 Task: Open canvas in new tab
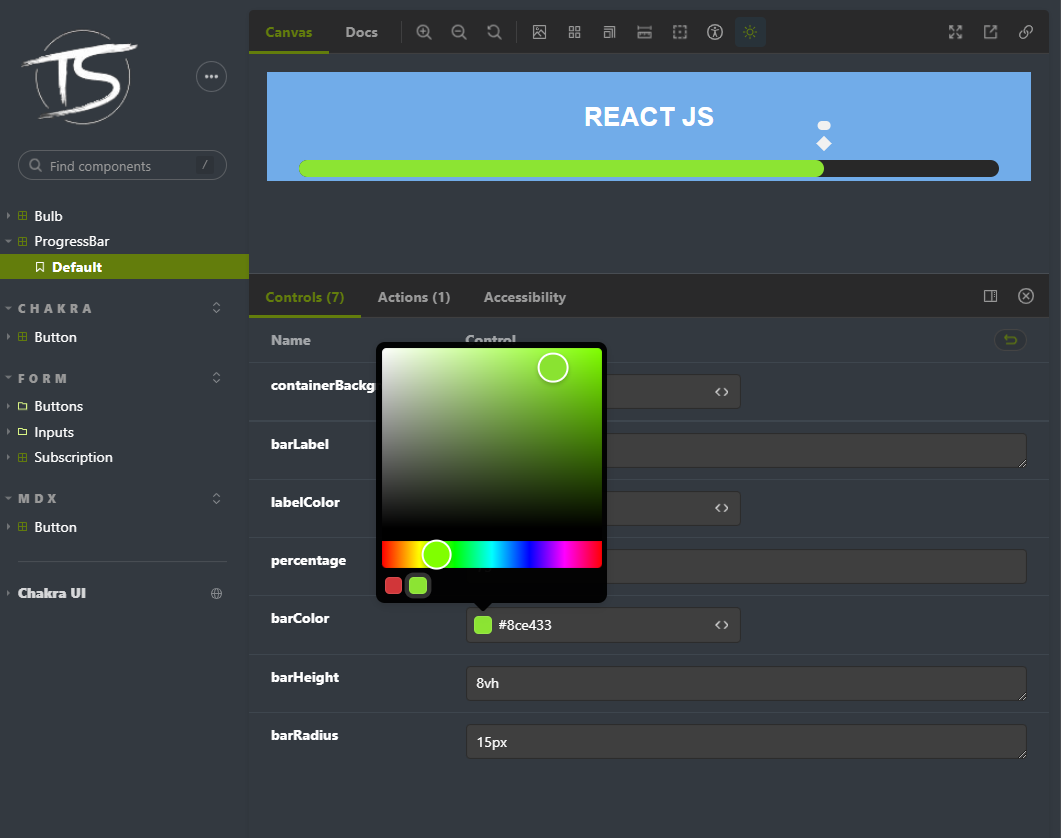tap(991, 32)
